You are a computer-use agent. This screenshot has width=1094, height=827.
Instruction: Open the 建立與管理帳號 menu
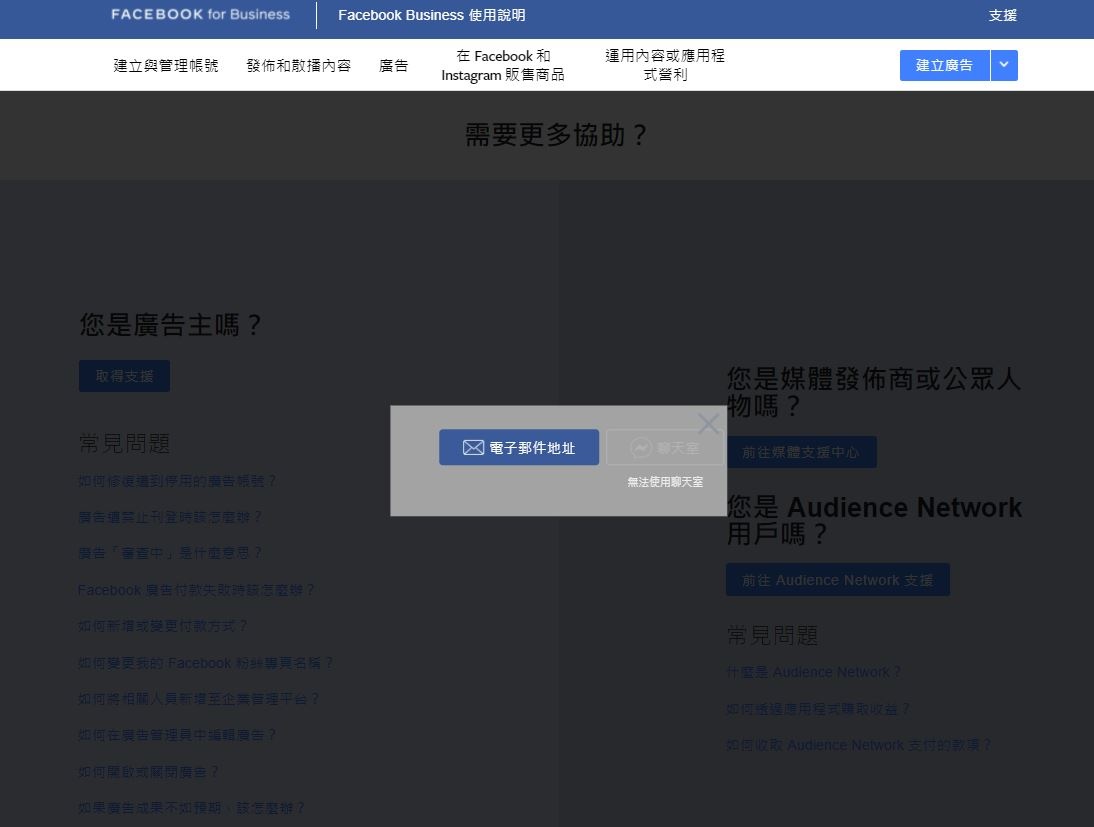point(166,66)
